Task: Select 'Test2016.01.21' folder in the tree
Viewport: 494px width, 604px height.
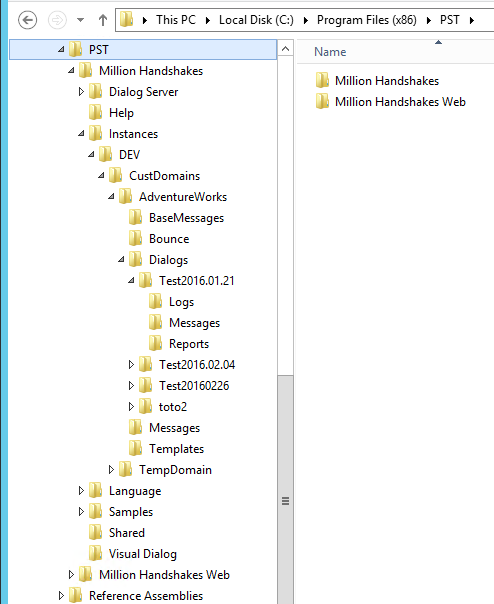Action: [x=197, y=281]
